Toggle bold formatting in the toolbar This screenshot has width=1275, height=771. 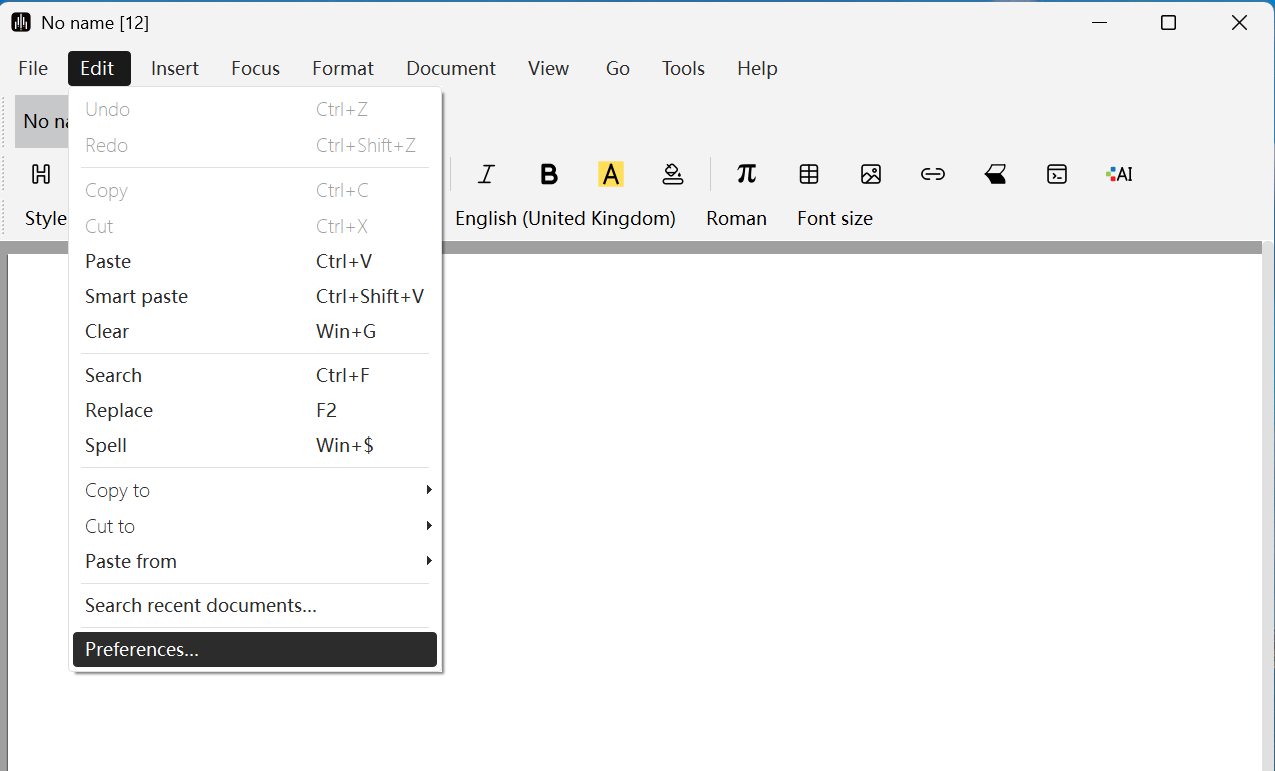548,174
